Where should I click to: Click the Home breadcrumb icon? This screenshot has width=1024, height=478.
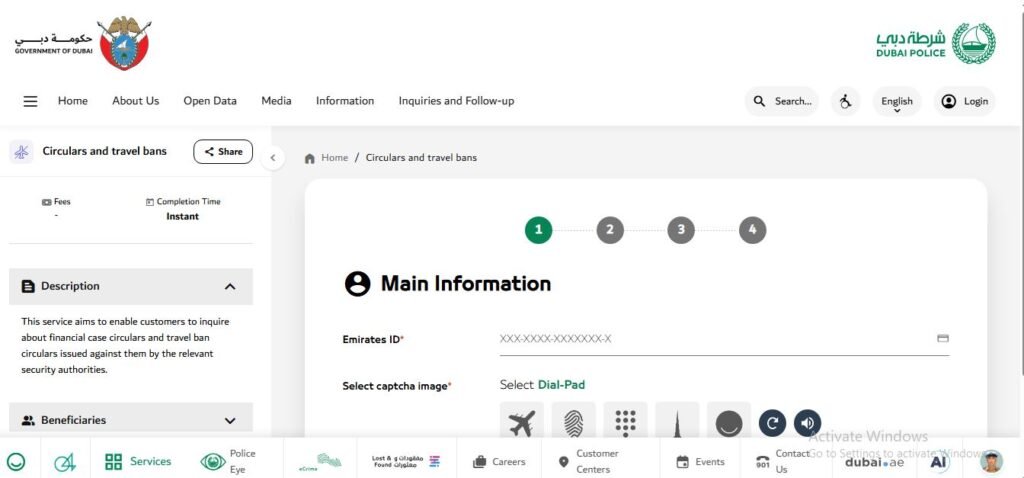[x=310, y=158]
